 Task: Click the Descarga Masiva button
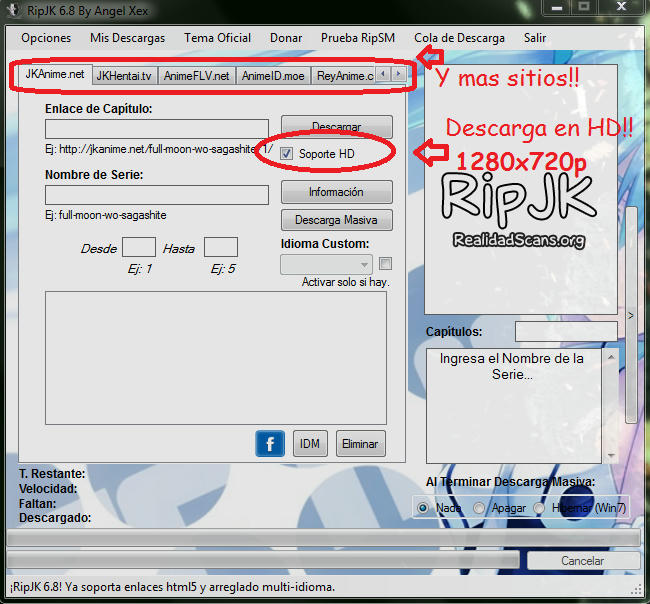[x=337, y=220]
